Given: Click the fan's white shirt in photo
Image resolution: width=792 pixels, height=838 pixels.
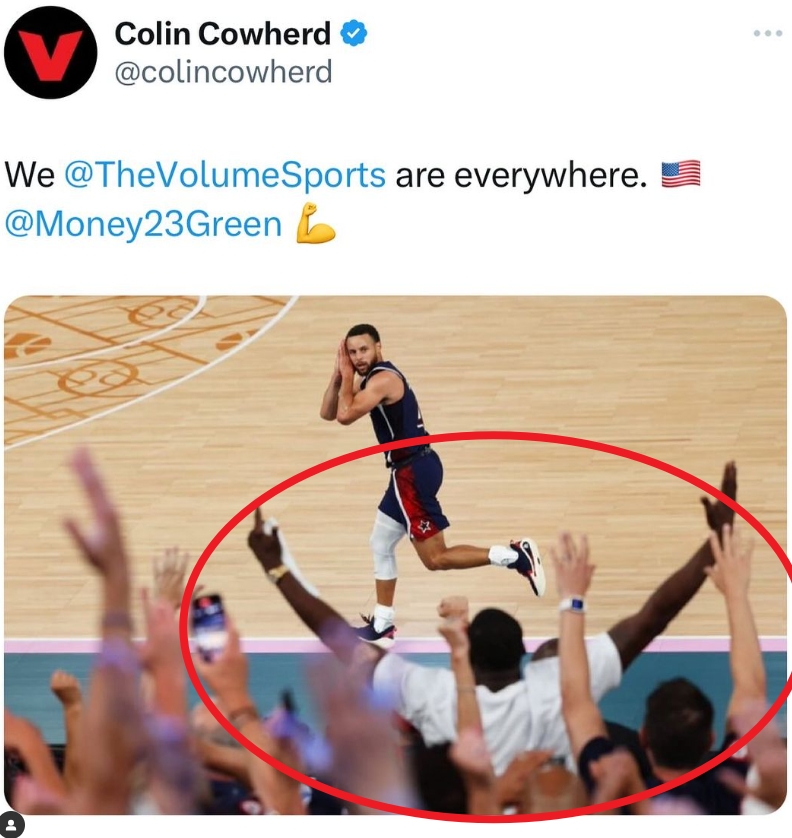Looking at the screenshot, I should click(x=499, y=702).
